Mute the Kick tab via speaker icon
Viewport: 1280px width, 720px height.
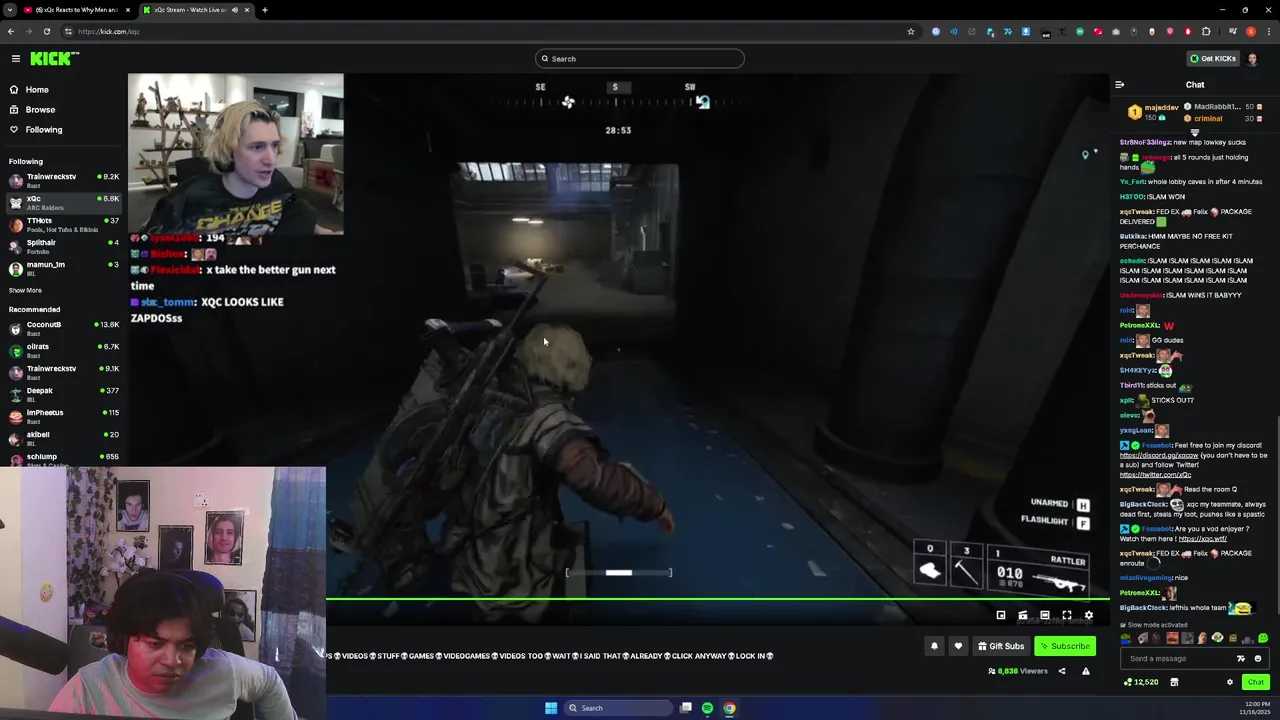[x=235, y=10]
